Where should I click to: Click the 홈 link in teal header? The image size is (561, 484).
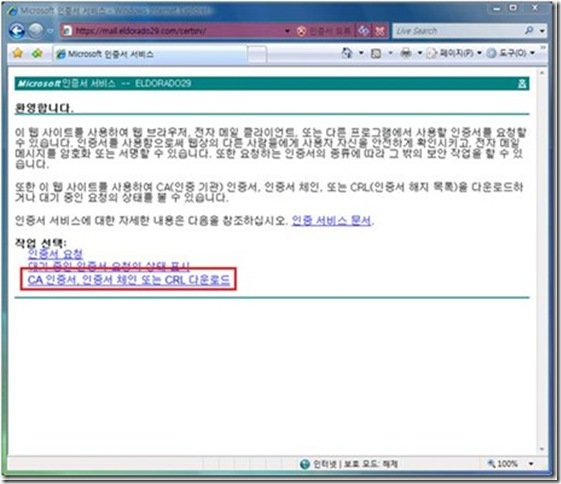(522, 84)
